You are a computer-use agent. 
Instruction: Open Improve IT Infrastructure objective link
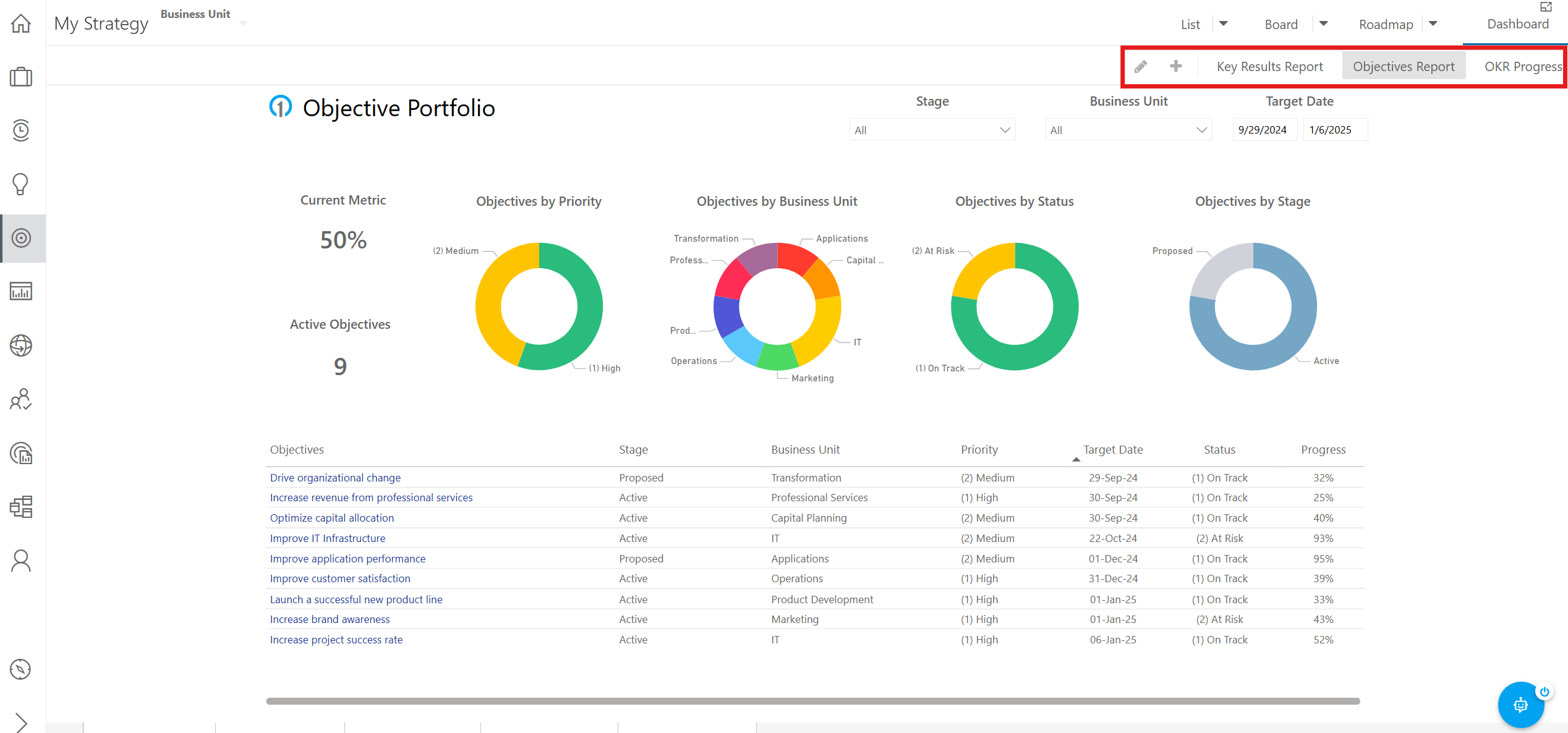[x=327, y=538]
